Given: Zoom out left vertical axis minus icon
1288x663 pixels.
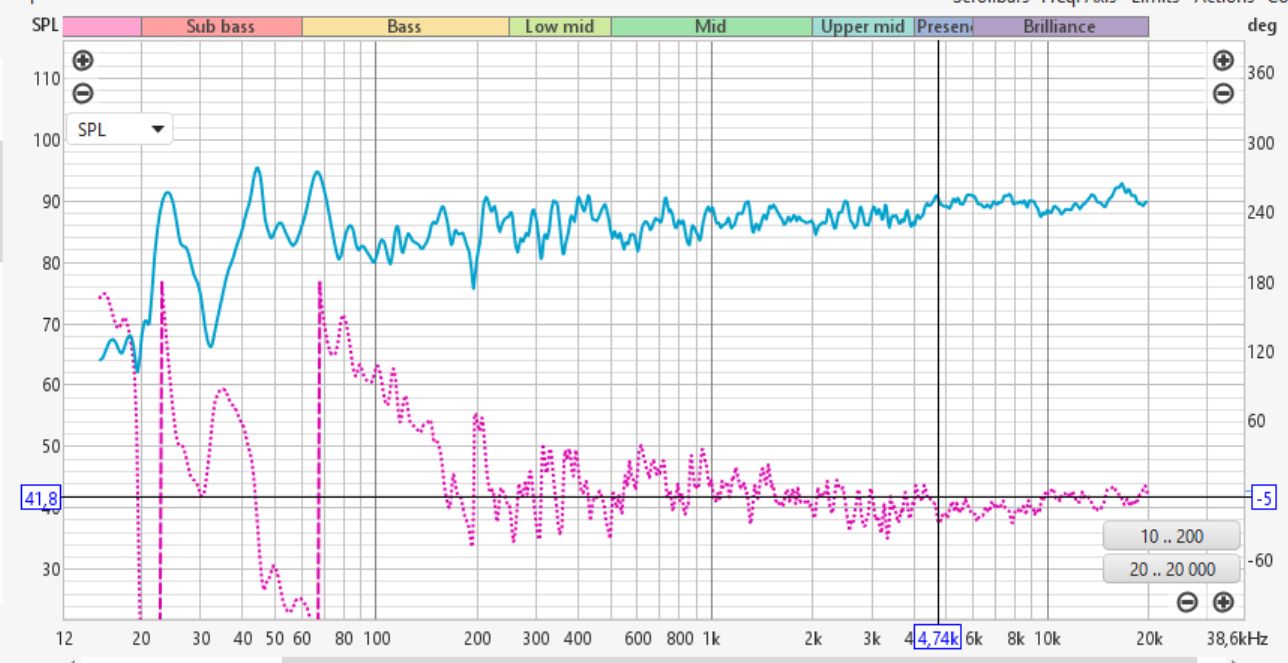Looking at the screenshot, I should click(83, 93).
